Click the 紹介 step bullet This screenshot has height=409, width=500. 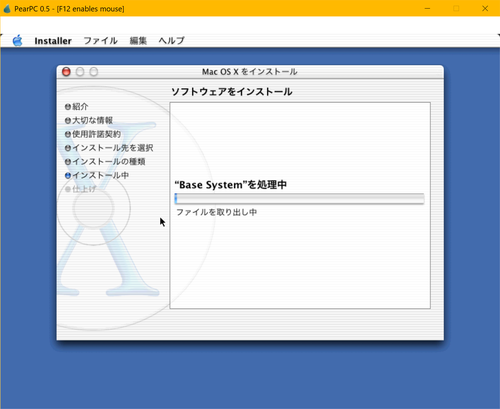tap(68, 107)
